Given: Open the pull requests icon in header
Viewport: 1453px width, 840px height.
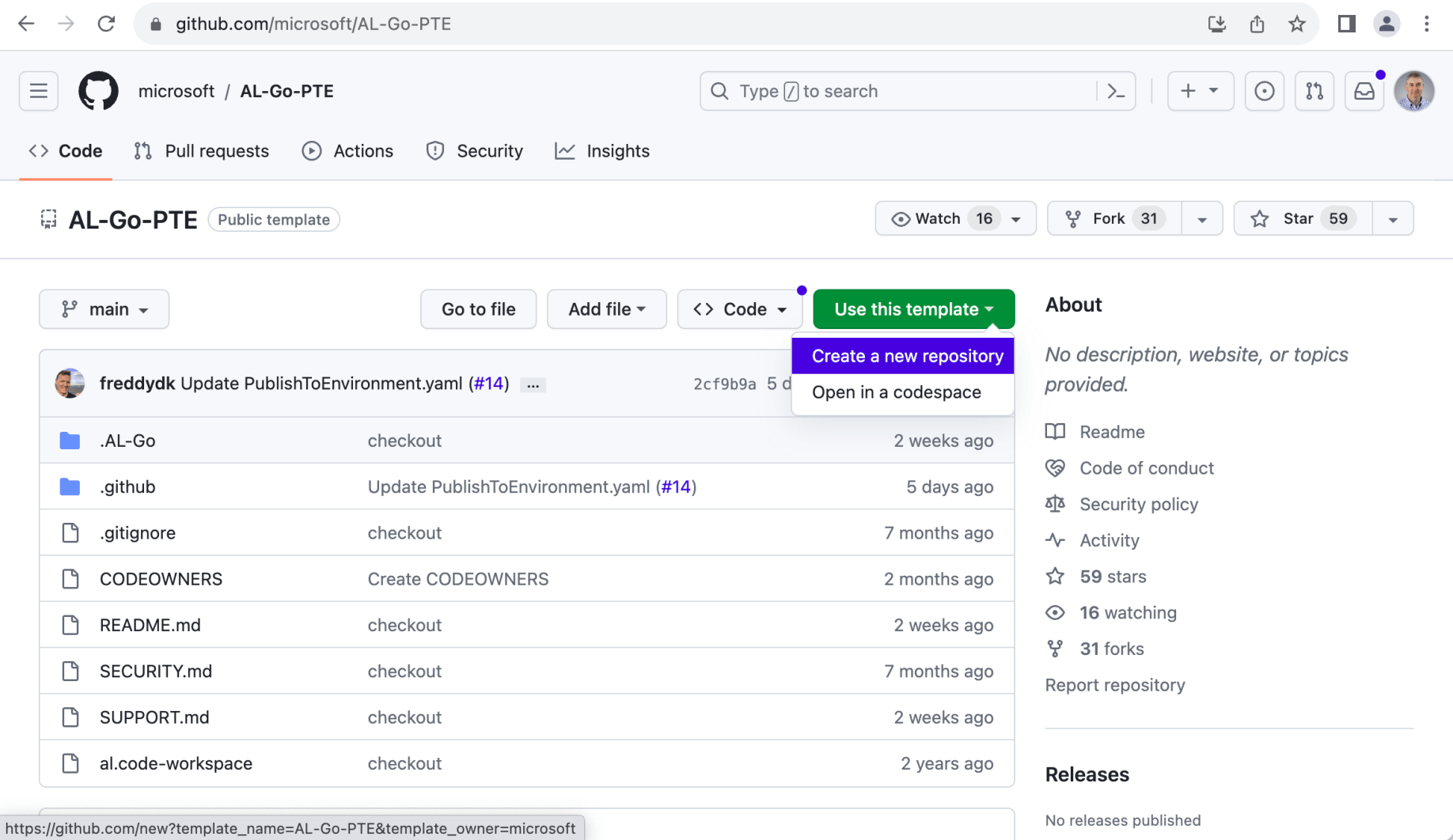Looking at the screenshot, I should pos(1314,91).
